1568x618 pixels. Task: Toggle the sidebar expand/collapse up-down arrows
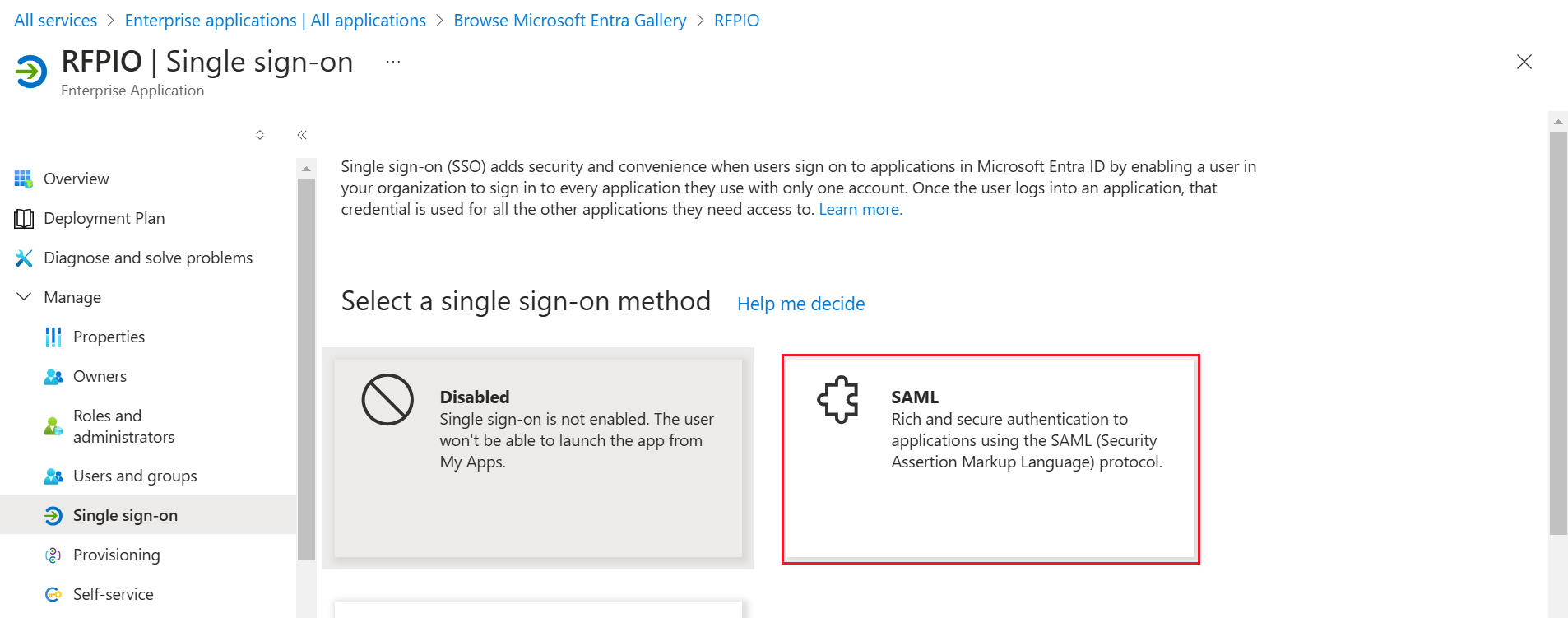pos(260,135)
